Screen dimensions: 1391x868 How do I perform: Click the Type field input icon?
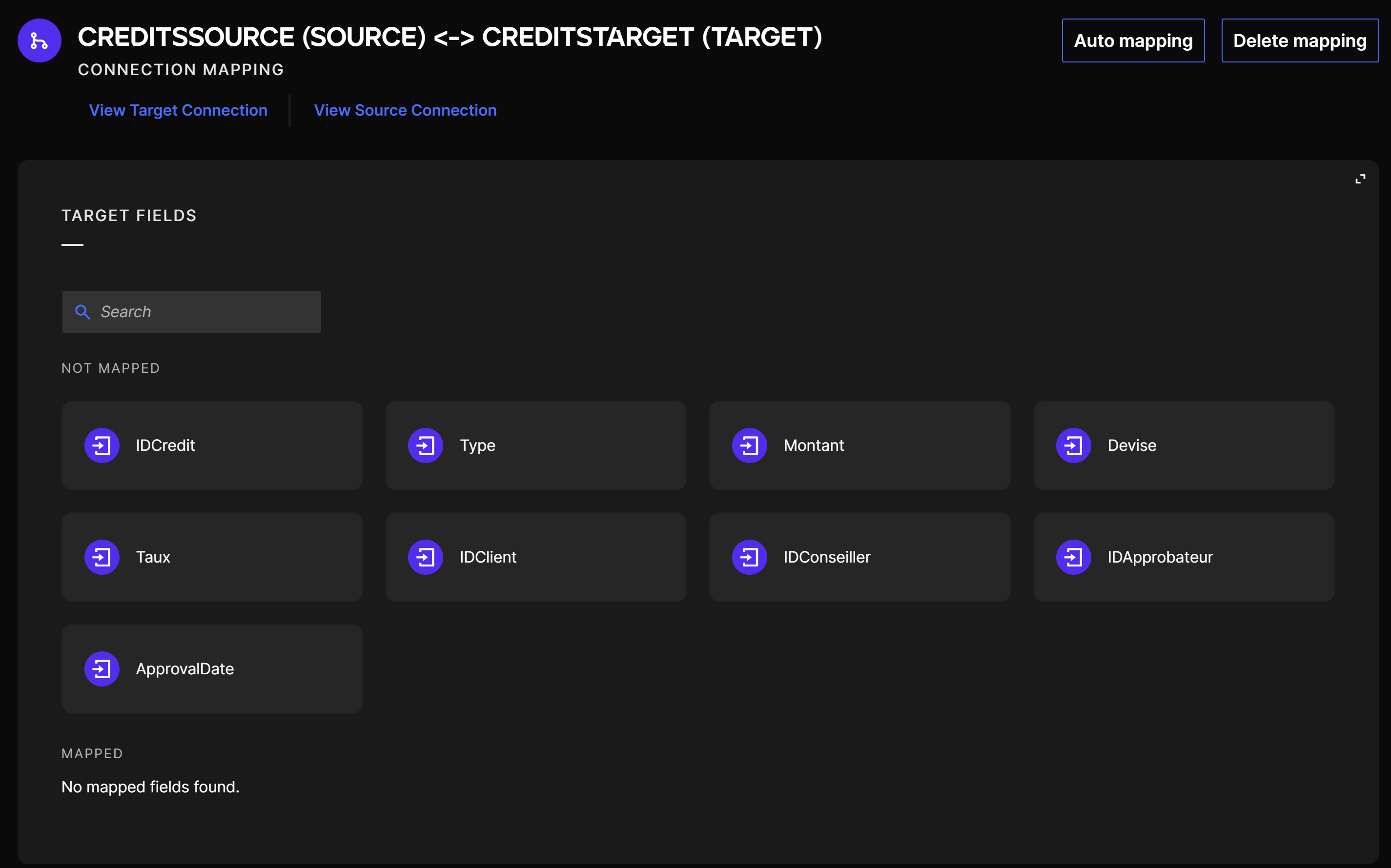426,445
